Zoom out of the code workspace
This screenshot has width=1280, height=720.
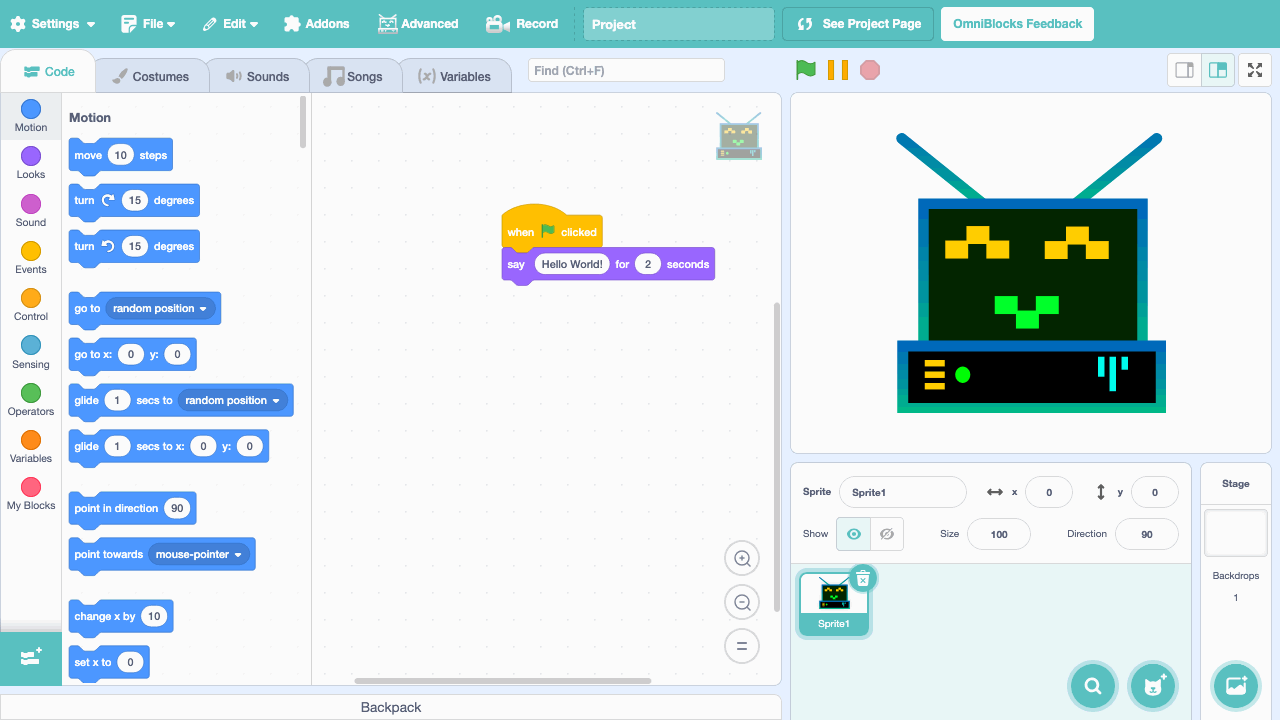click(x=742, y=603)
